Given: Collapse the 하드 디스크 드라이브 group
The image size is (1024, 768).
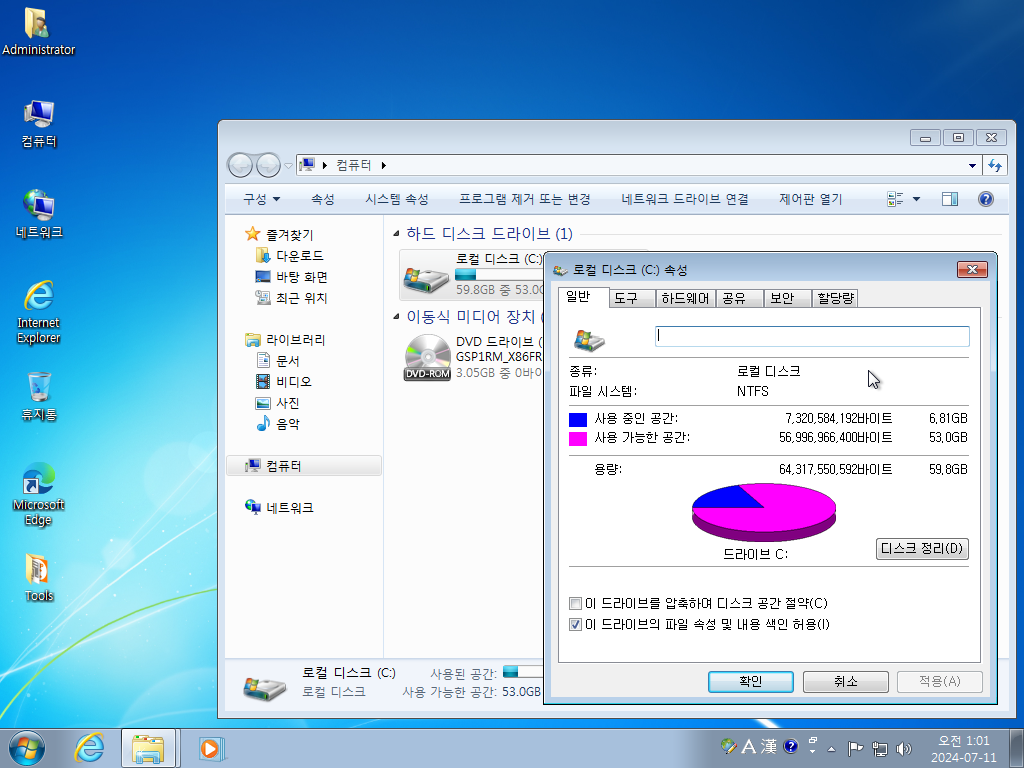Looking at the screenshot, I should [396, 234].
